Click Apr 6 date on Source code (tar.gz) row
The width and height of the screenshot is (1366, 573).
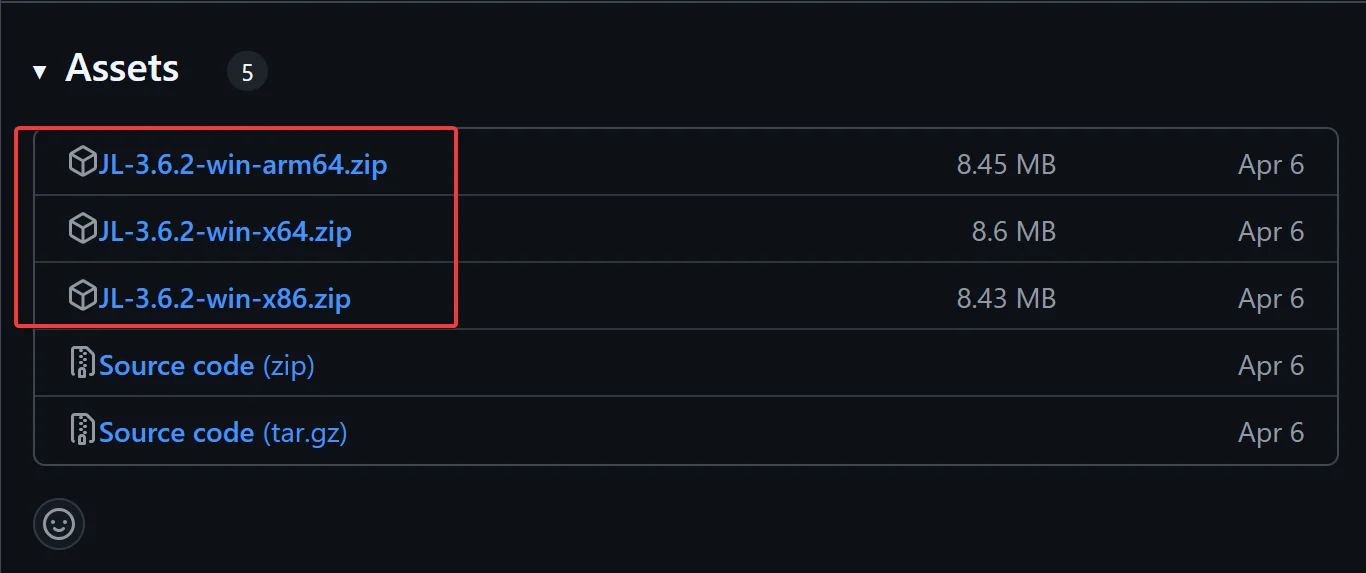click(1271, 432)
